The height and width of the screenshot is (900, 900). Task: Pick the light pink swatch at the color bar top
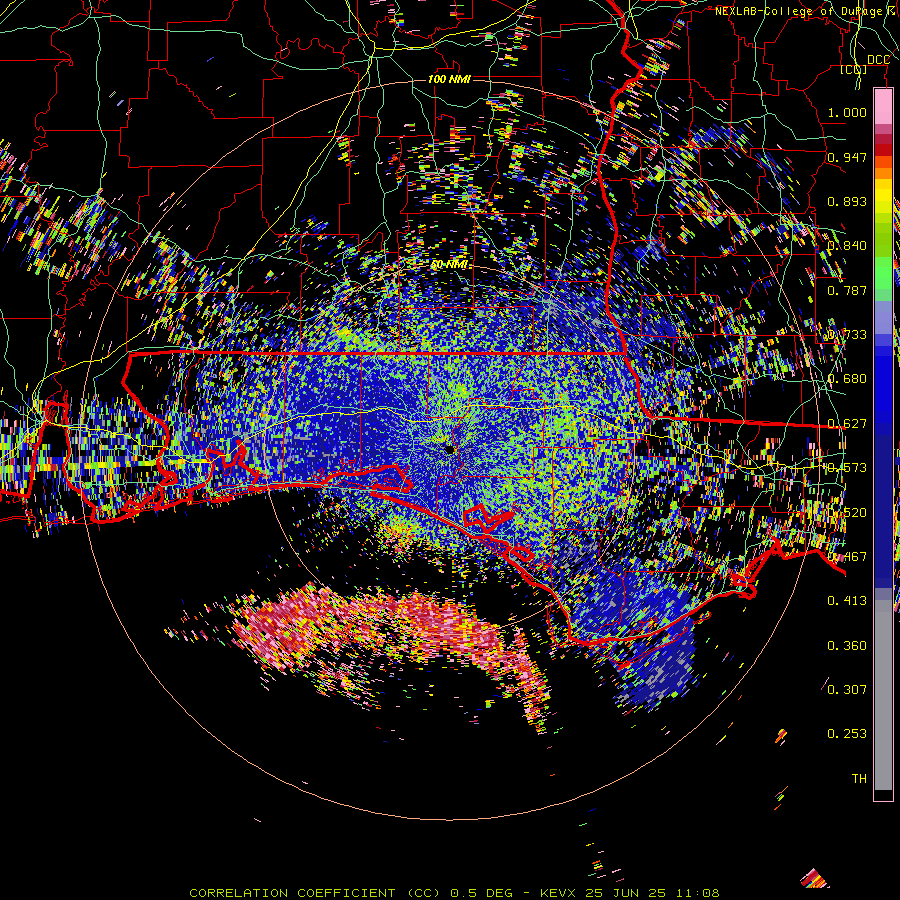coord(883,107)
